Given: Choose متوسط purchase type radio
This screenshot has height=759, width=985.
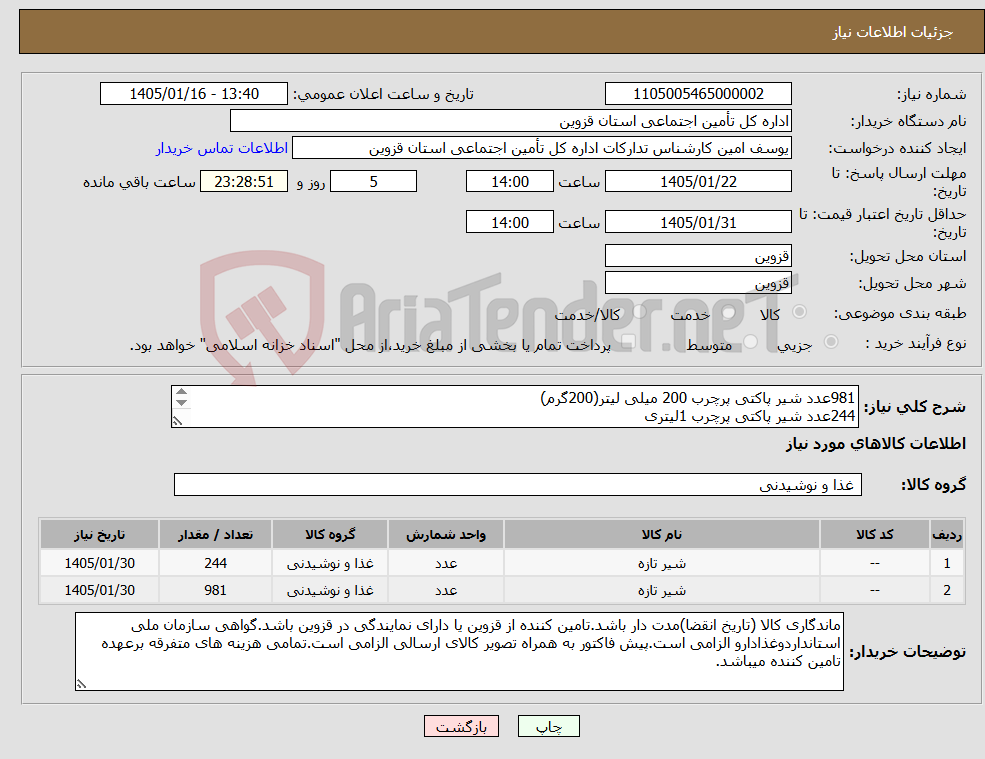Looking at the screenshot, I should (750, 342).
